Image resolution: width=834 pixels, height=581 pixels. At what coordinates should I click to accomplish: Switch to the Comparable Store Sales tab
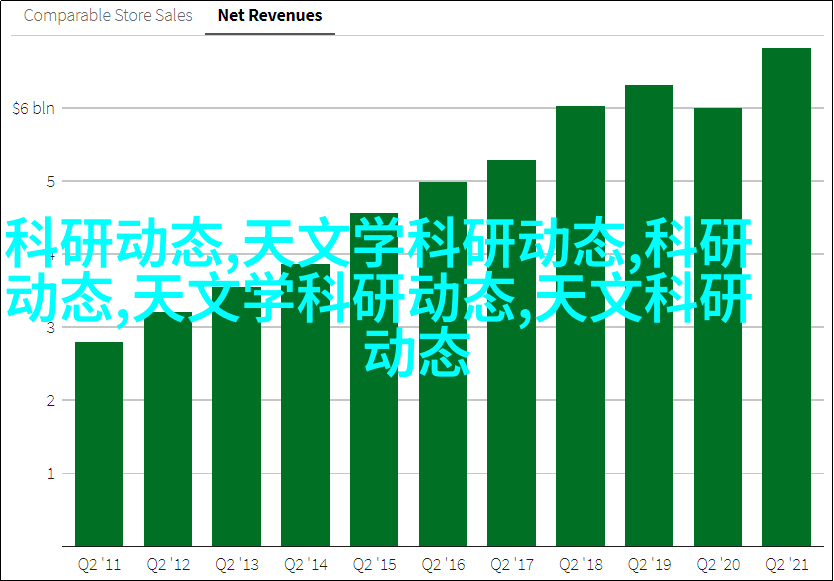pos(108,16)
